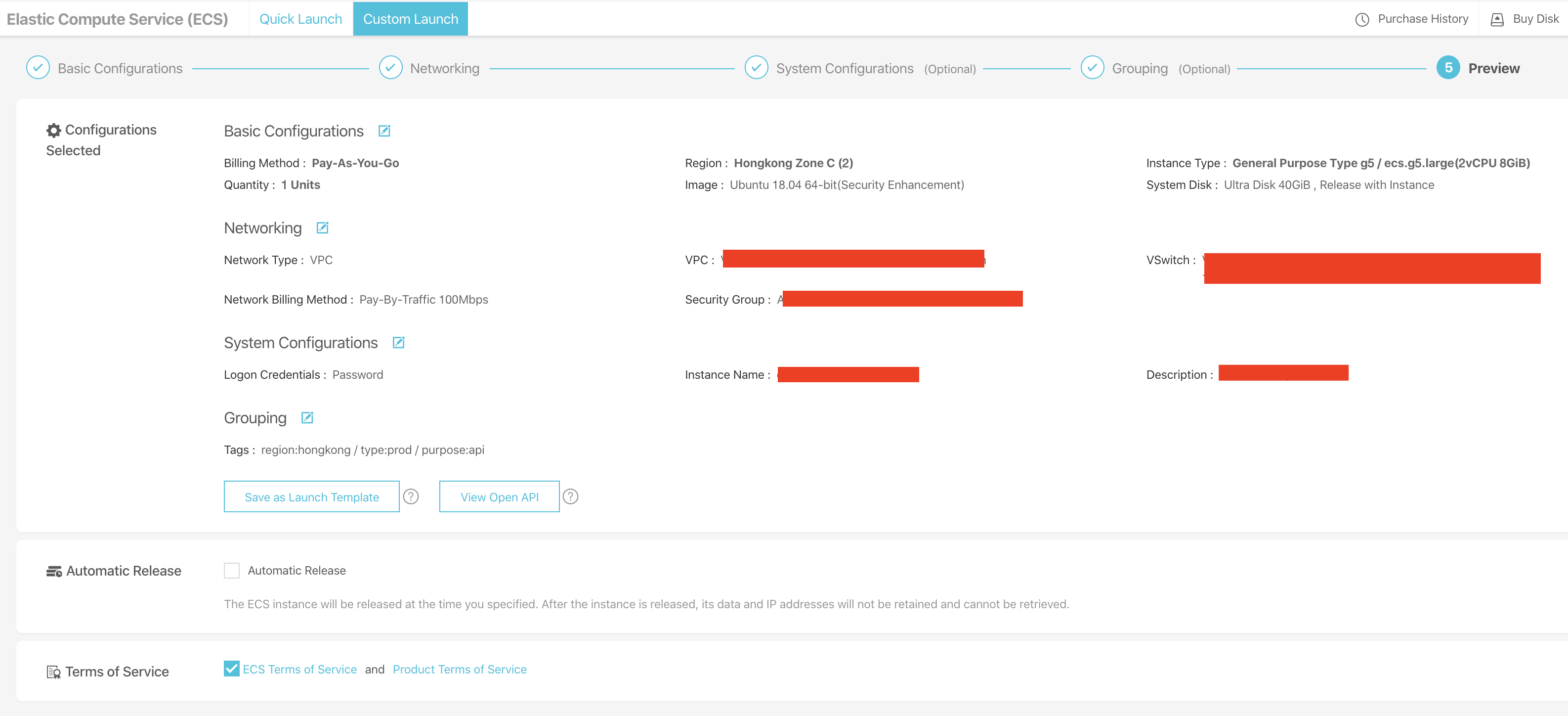Click the Buy Disk icon
Viewport: 1568px width, 716px height.
1497,19
